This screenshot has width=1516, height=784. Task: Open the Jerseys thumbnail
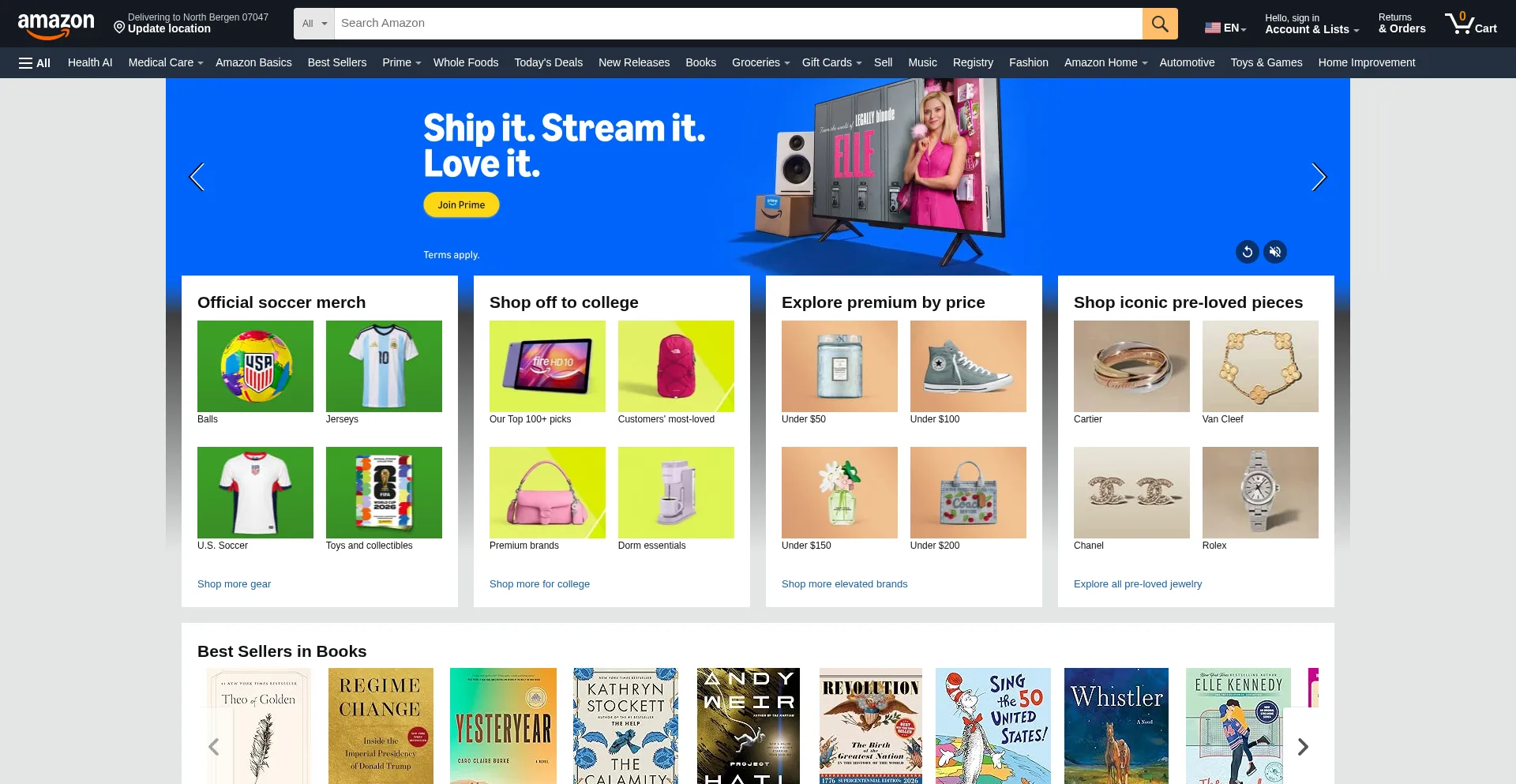[384, 366]
